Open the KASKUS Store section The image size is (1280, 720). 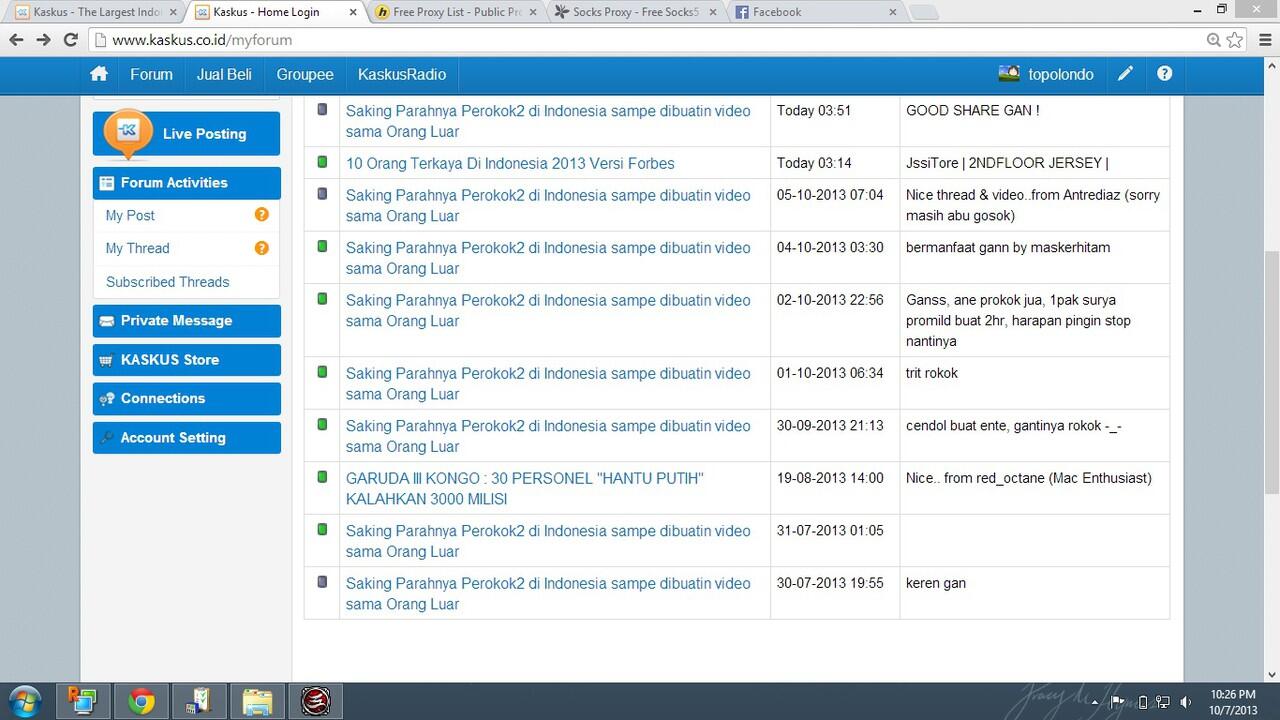[186, 360]
